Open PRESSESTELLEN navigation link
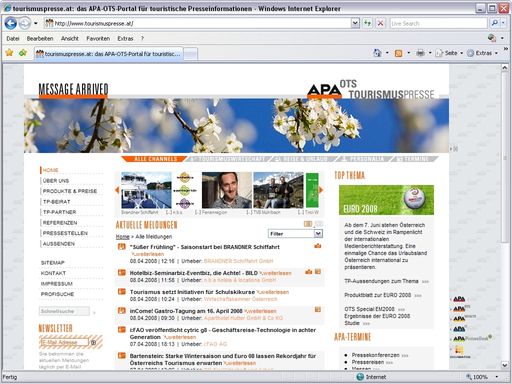This screenshot has width=512, height=384. pyautogui.click(x=65, y=233)
